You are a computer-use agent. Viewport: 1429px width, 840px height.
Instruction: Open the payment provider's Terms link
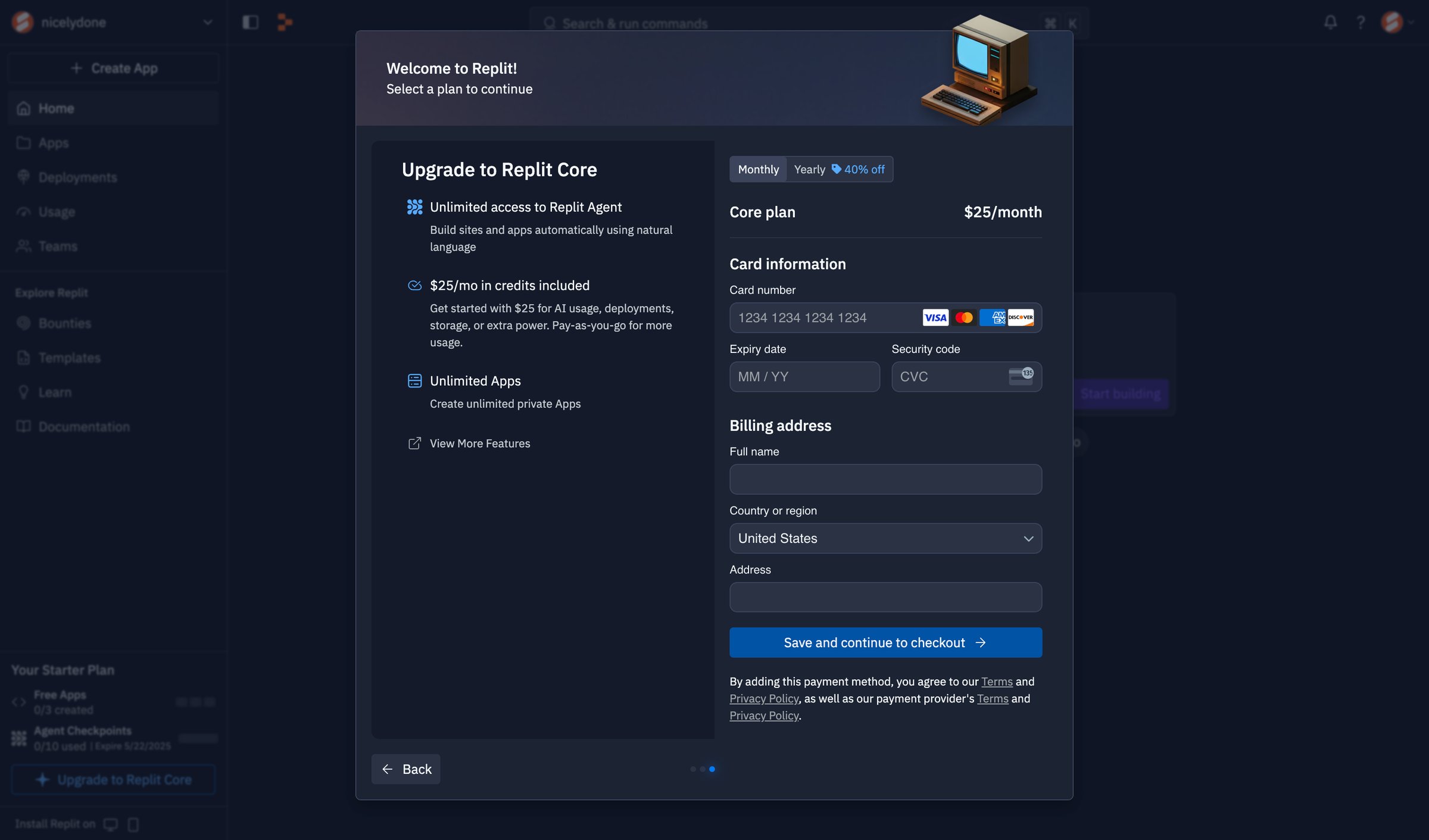click(x=993, y=698)
